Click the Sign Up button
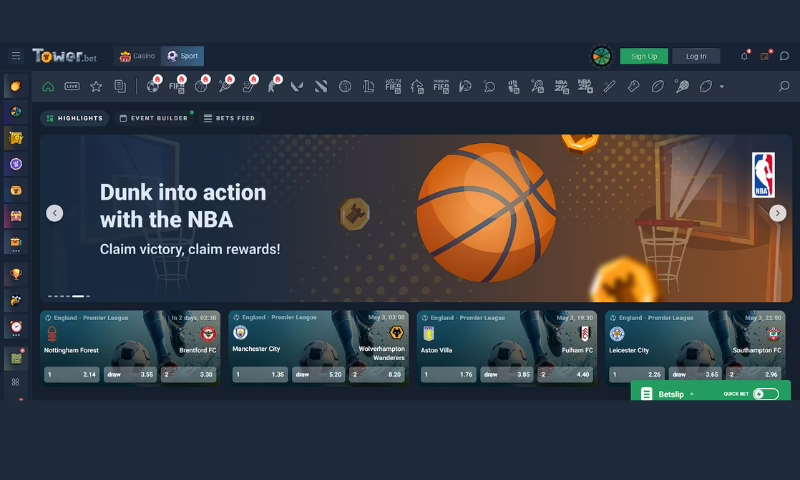This screenshot has width=800, height=480. click(x=644, y=56)
